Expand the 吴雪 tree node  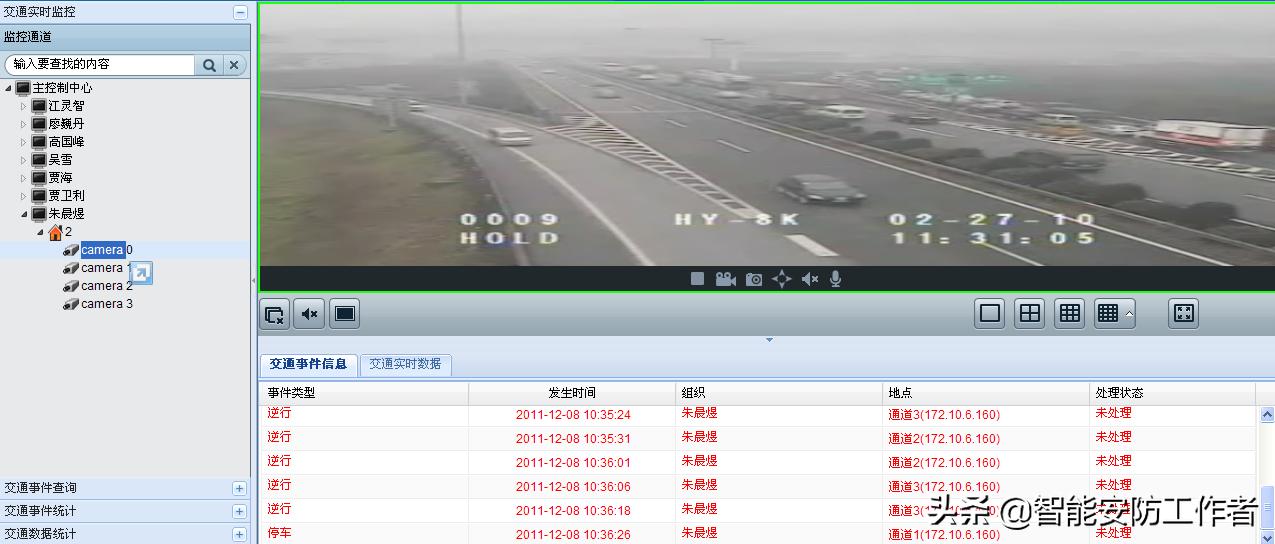[24, 160]
